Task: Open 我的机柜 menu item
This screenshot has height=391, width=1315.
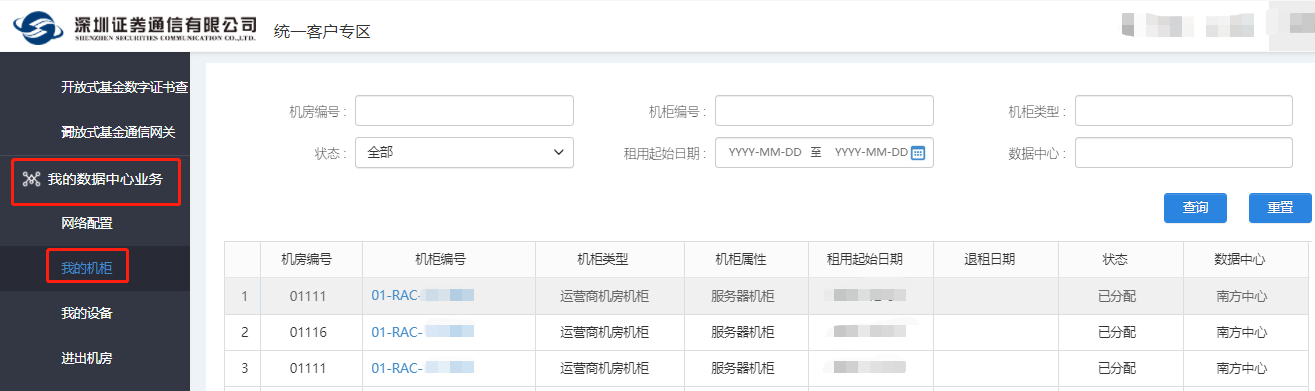Action: pyautogui.click(x=87, y=268)
